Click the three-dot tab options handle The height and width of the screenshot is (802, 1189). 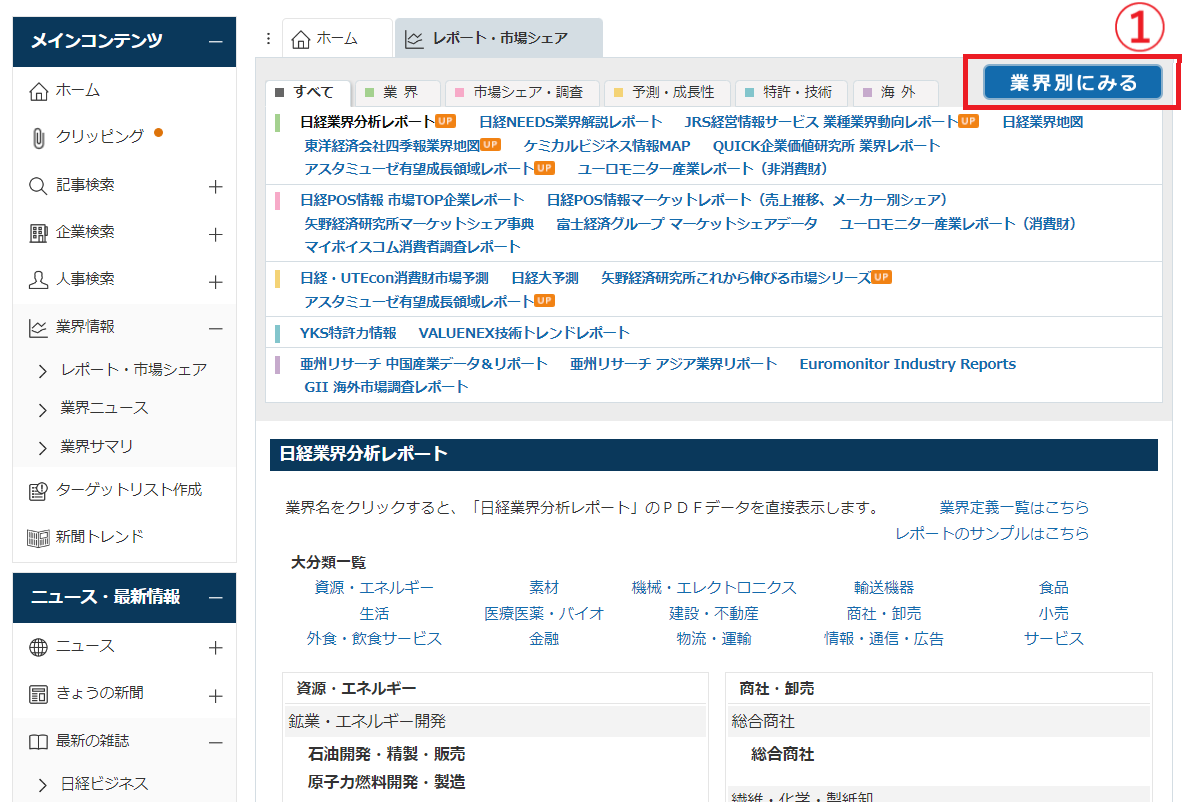[x=268, y=39]
